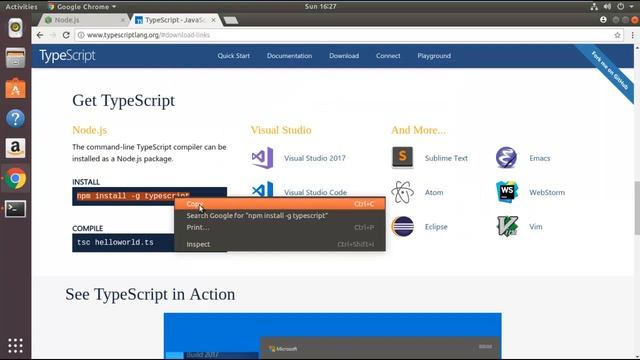
Task: Click the 'Get TypeScript' heading
Action: [x=123, y=100]
